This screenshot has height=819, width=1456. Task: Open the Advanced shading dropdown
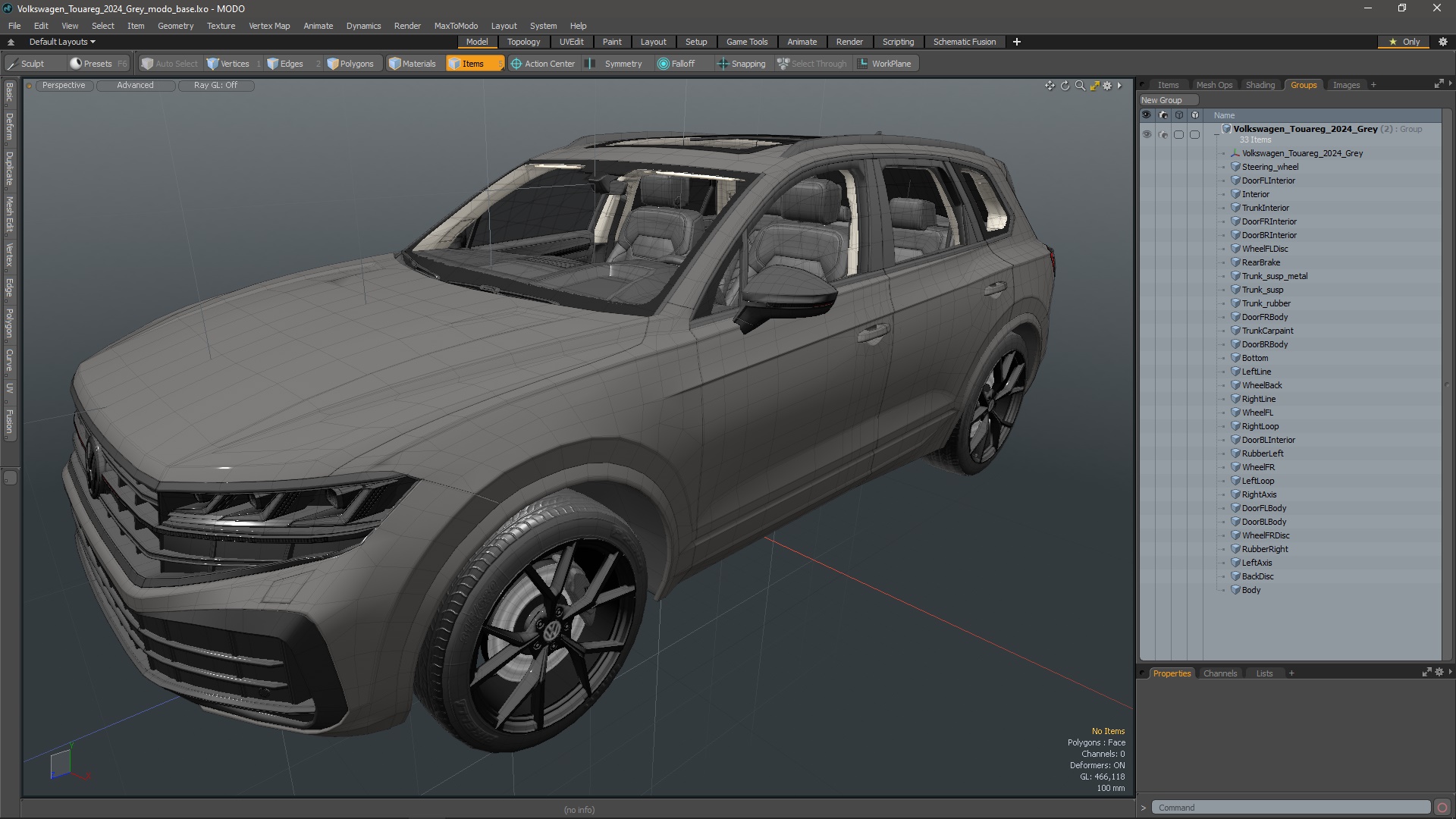(135, 86)
